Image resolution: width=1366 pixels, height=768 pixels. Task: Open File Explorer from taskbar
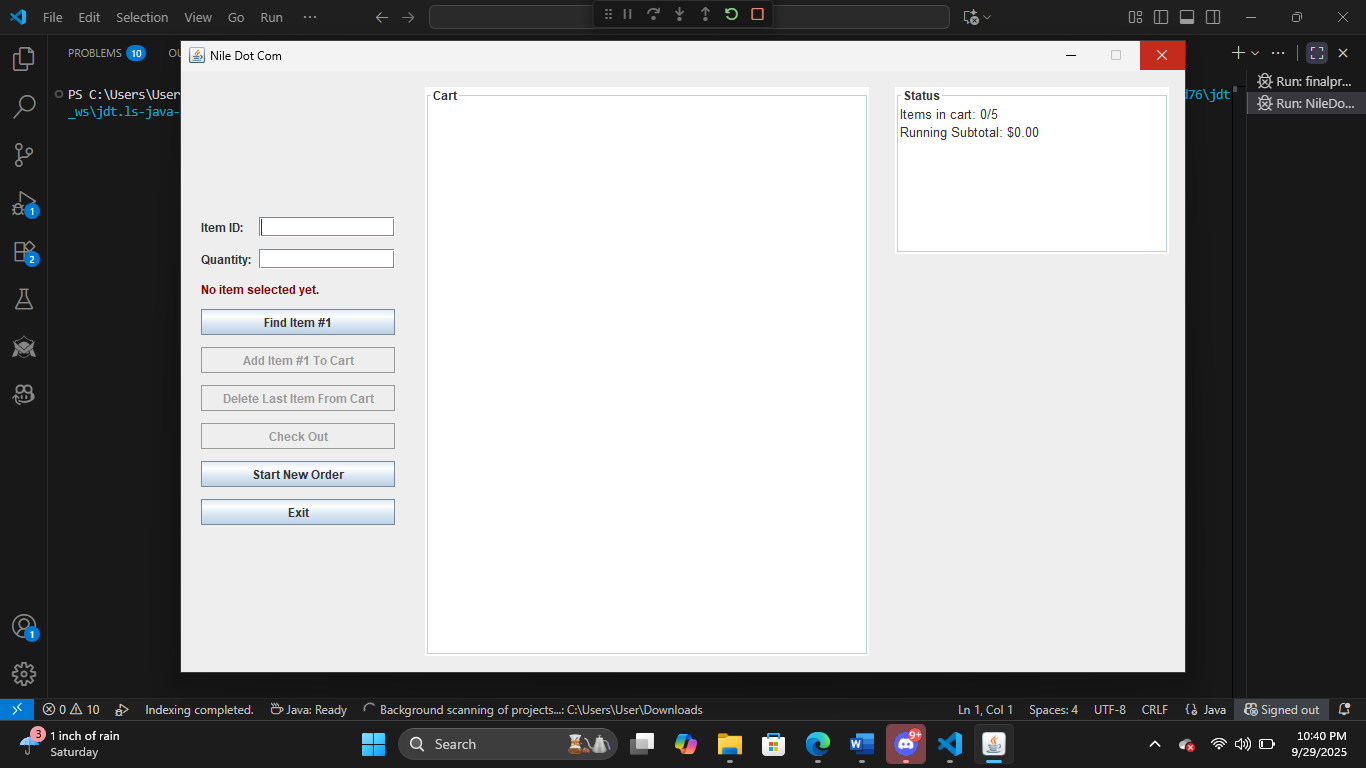pyautogui.click(x=729, y=744)
